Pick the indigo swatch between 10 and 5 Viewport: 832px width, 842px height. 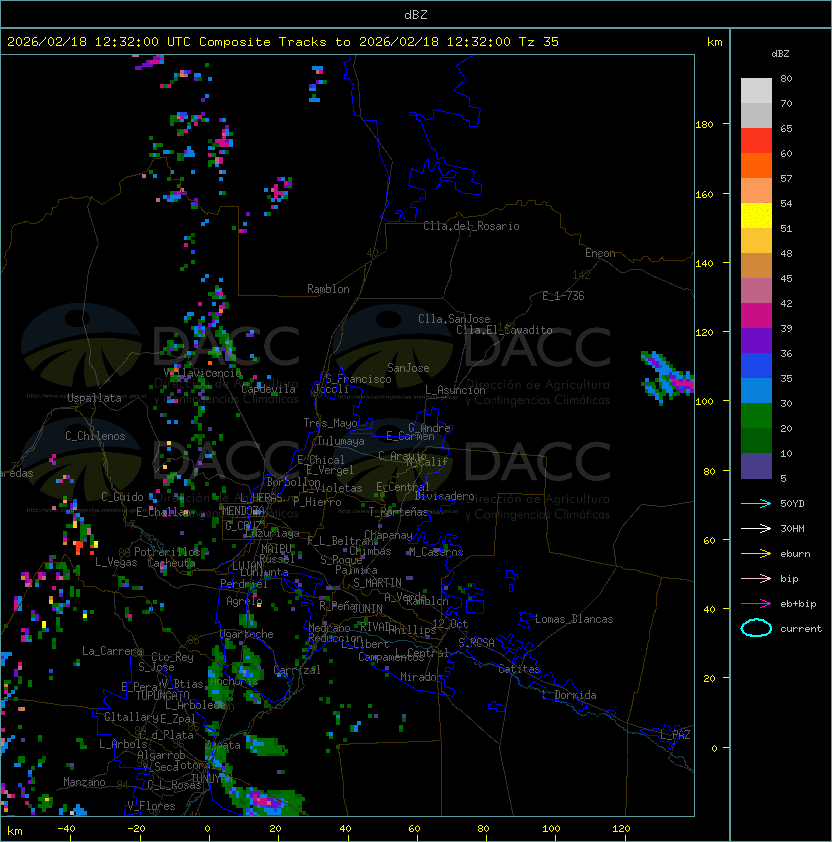756,466
